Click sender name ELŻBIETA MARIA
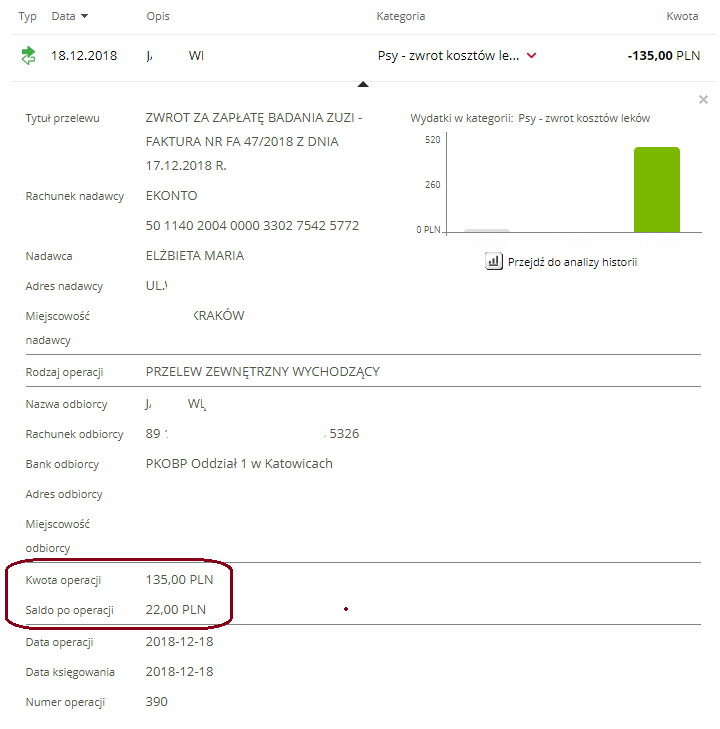 click(195, 256)
